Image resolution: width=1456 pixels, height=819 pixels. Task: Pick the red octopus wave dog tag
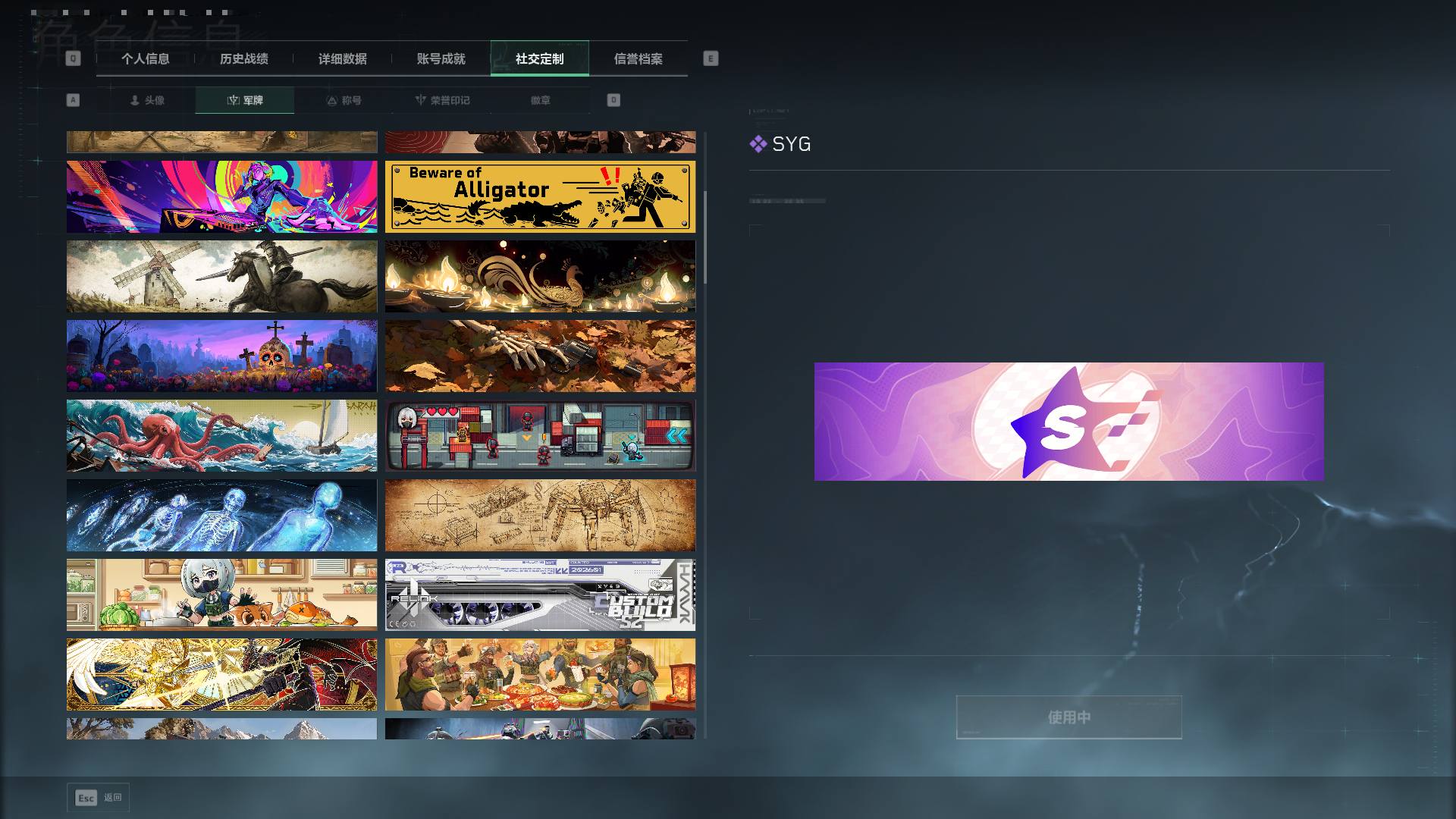coord(221,435)
